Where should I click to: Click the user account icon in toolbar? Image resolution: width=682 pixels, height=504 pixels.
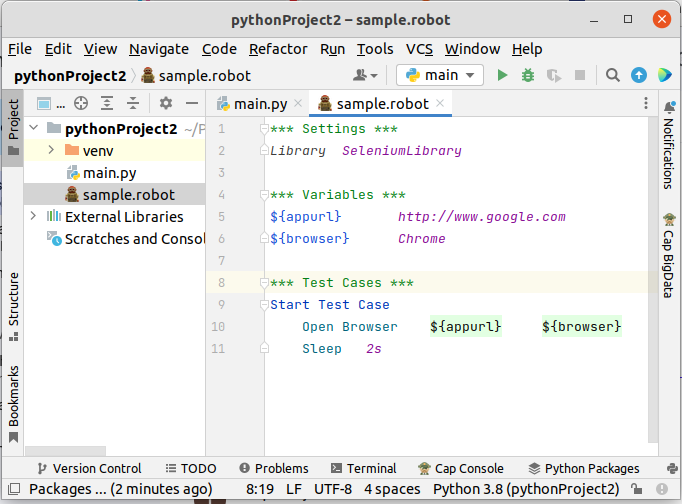(x=364, y=75)
